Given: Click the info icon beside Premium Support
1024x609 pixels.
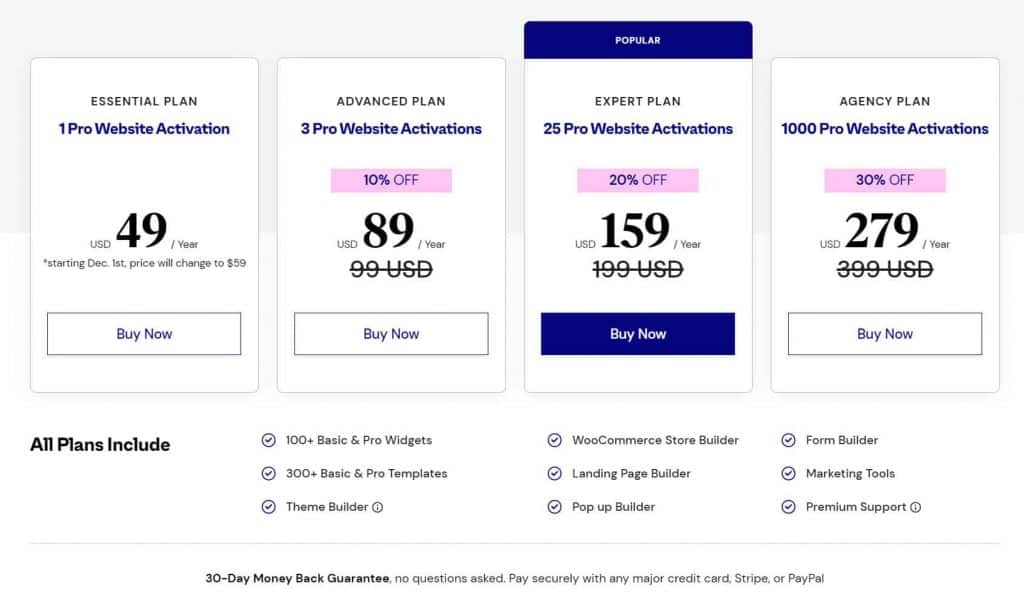Looking at the screenshot, I should pyautogui.click(x=915, y=507).
